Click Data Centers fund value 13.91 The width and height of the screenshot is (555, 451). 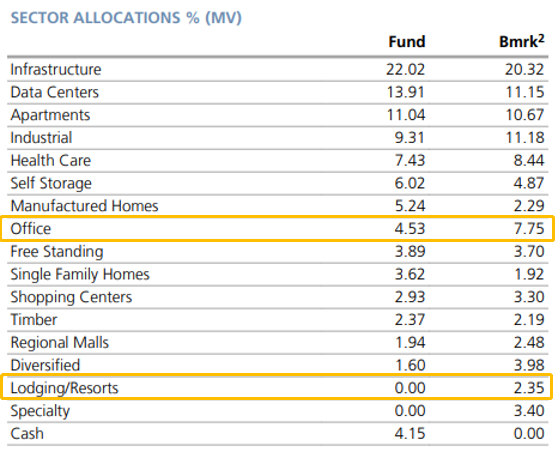pos(406,92)
